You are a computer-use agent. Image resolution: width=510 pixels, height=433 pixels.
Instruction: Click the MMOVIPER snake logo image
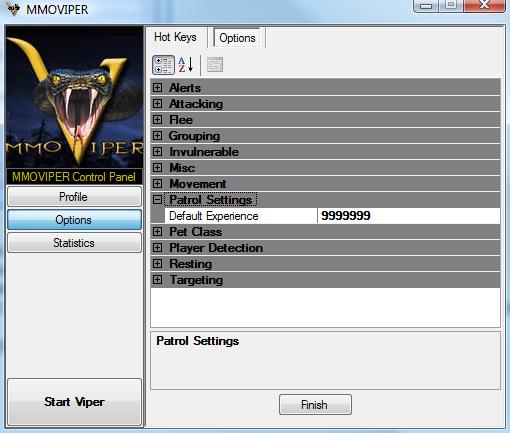click(74, 97)
